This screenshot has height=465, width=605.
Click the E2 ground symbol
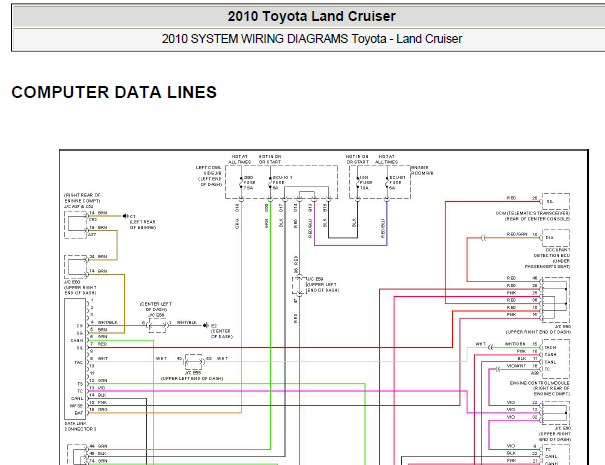tap(206, 326)
